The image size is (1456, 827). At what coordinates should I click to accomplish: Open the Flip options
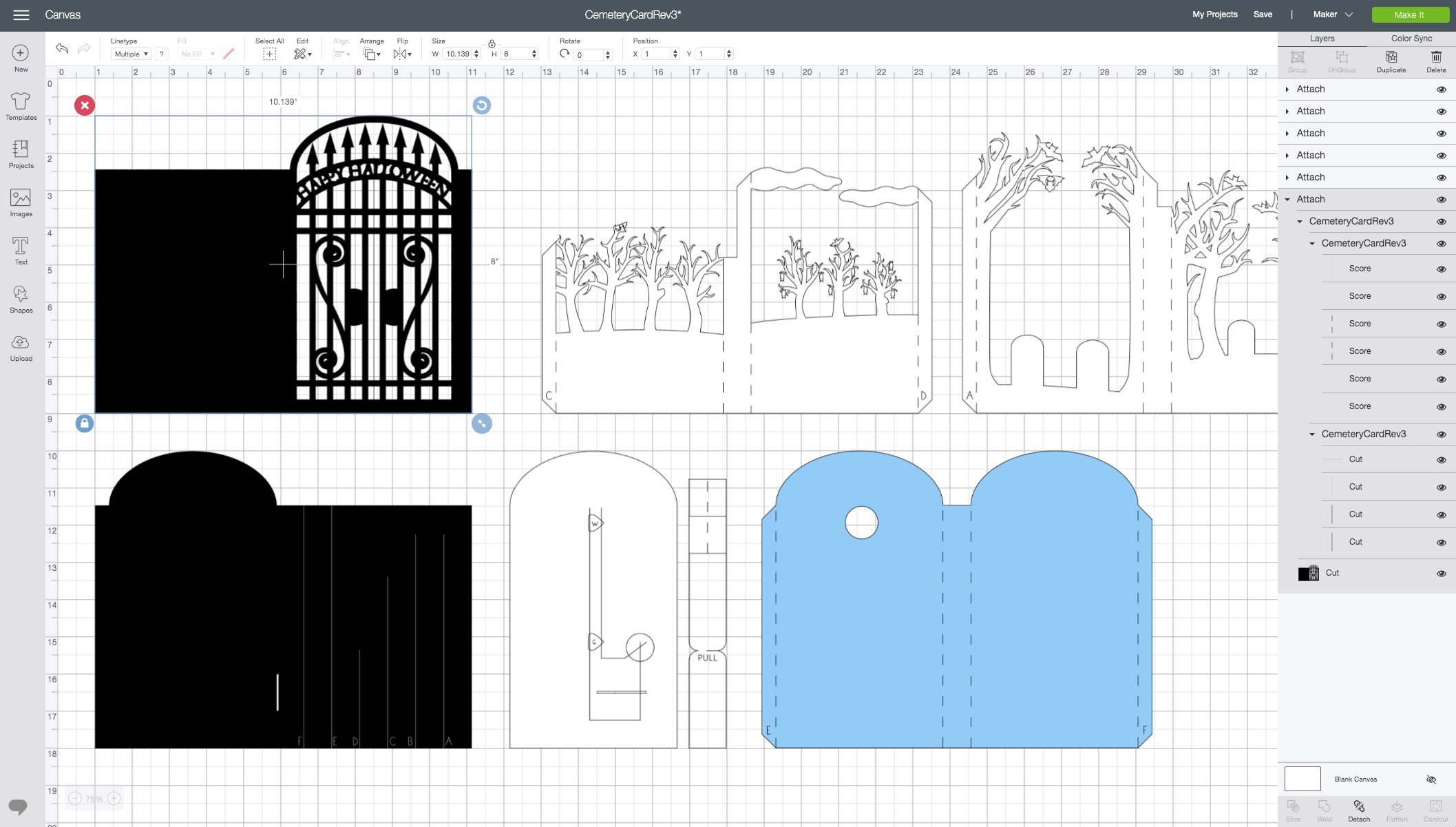point(403,54)
